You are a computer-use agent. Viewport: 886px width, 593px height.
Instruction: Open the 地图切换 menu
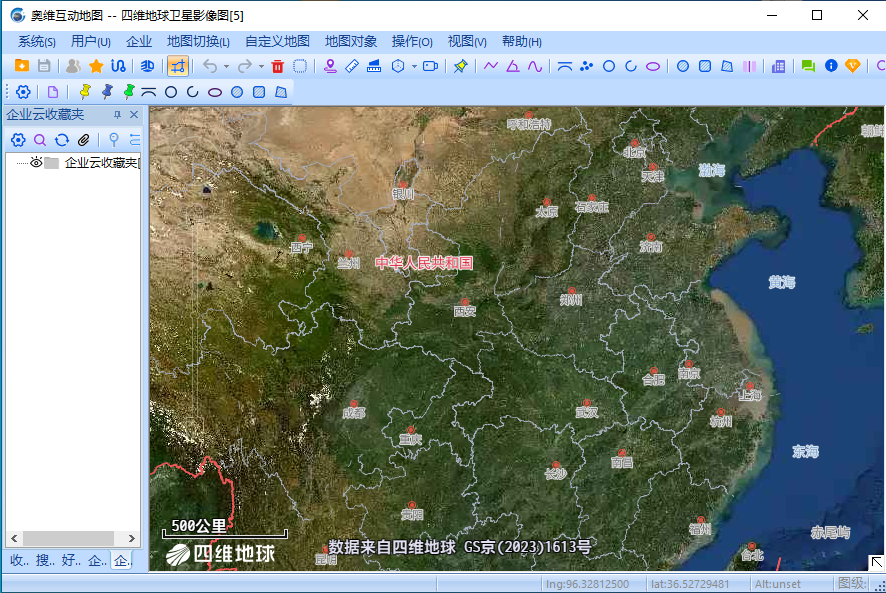[198, 41]
